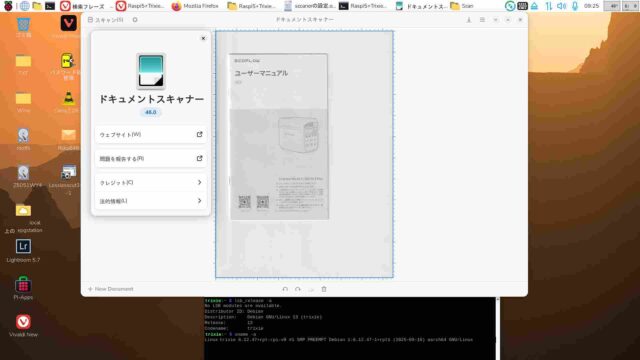Open the volume speaker tray icon

coord(562,6)
